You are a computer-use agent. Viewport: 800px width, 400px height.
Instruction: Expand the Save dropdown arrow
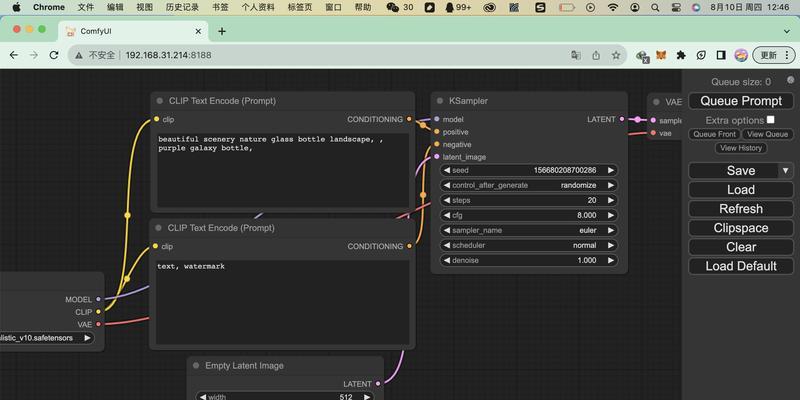(786, 170)
